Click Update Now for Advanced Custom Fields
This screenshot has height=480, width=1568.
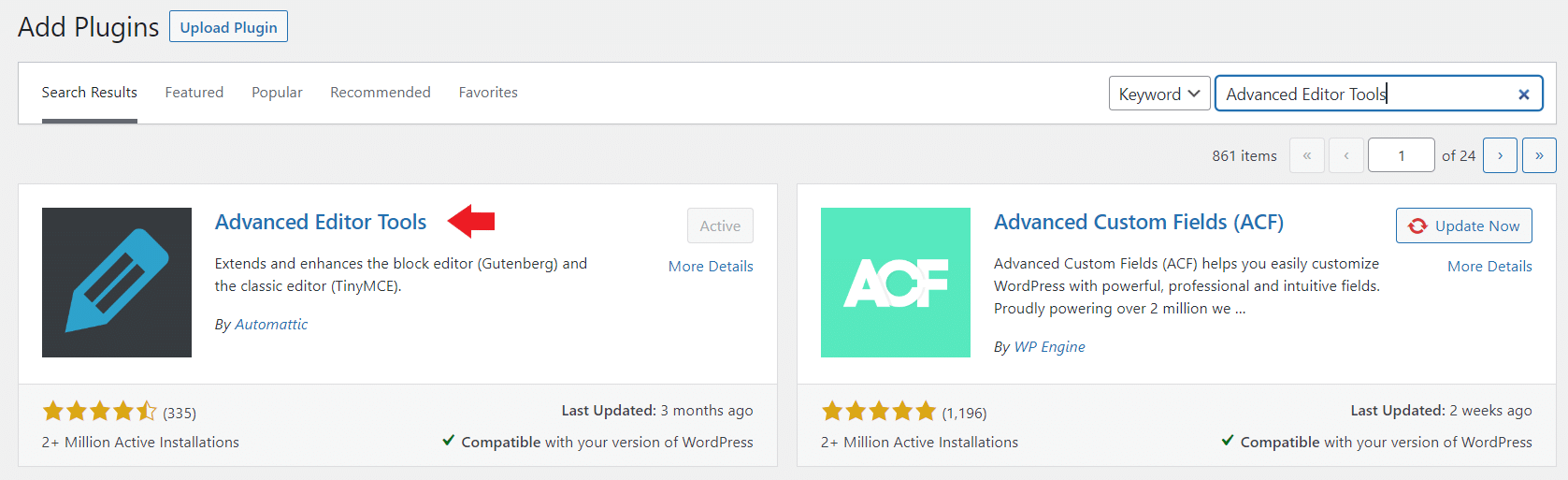click(x=1464, y=225)
